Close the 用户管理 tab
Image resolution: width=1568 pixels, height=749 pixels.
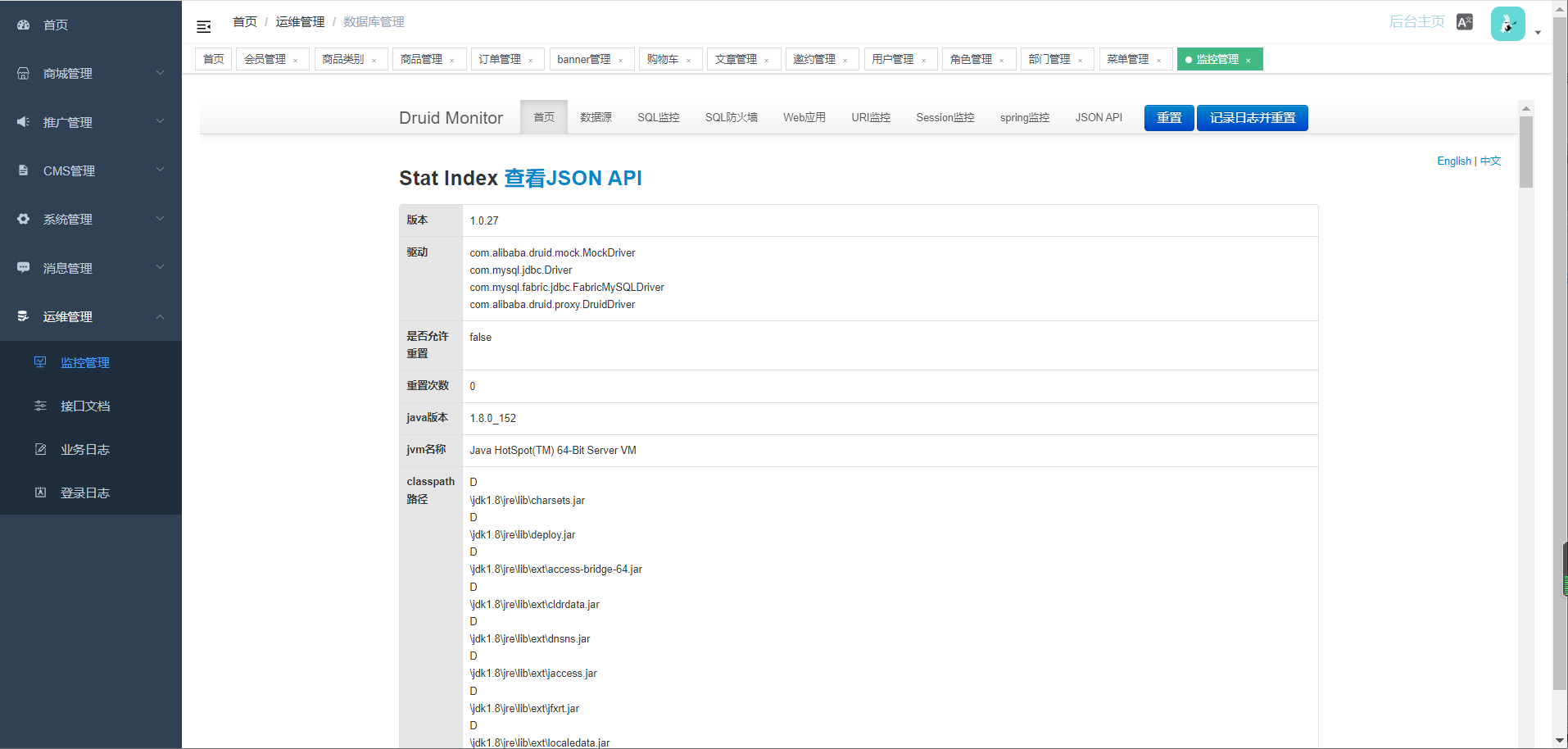924,60
